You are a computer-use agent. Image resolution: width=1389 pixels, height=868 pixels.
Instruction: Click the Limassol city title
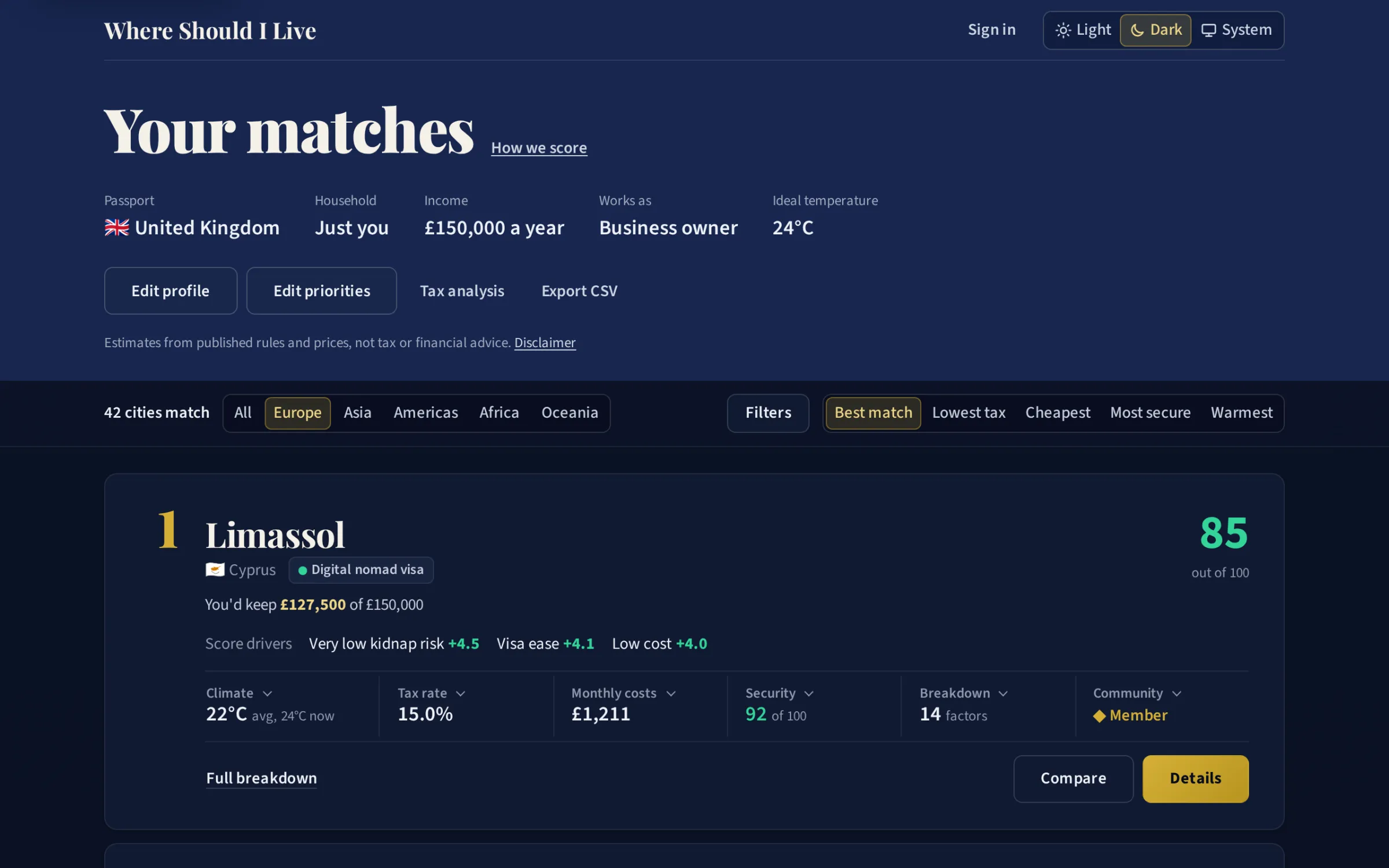(x=275, y=535)
